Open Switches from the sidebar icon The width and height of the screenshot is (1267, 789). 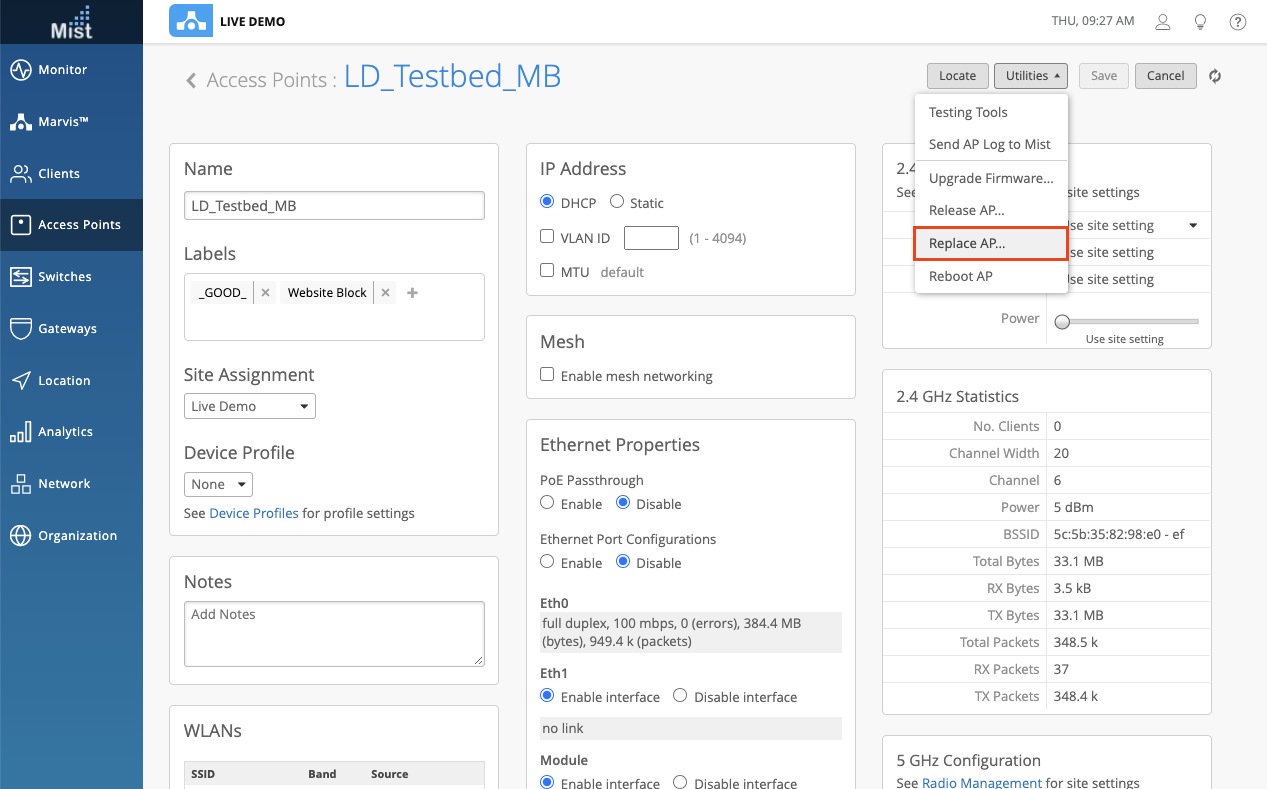click(x=21, y=277)
